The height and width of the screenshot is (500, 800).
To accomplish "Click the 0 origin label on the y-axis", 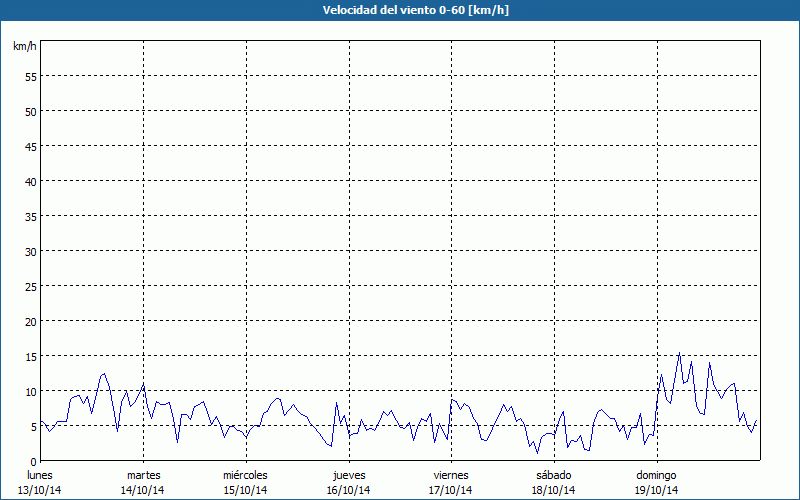I will 33,461.
